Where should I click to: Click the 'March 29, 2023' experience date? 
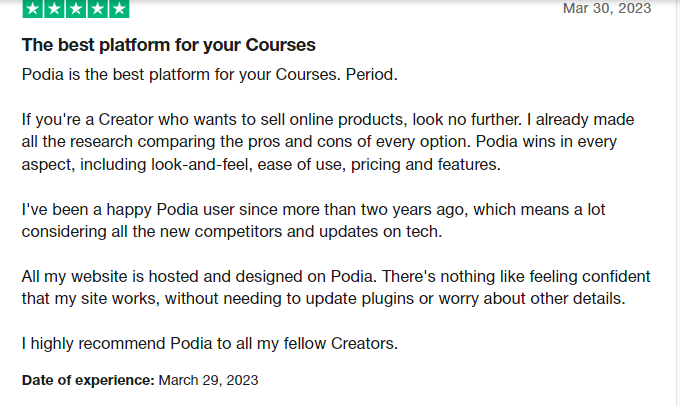208,380
